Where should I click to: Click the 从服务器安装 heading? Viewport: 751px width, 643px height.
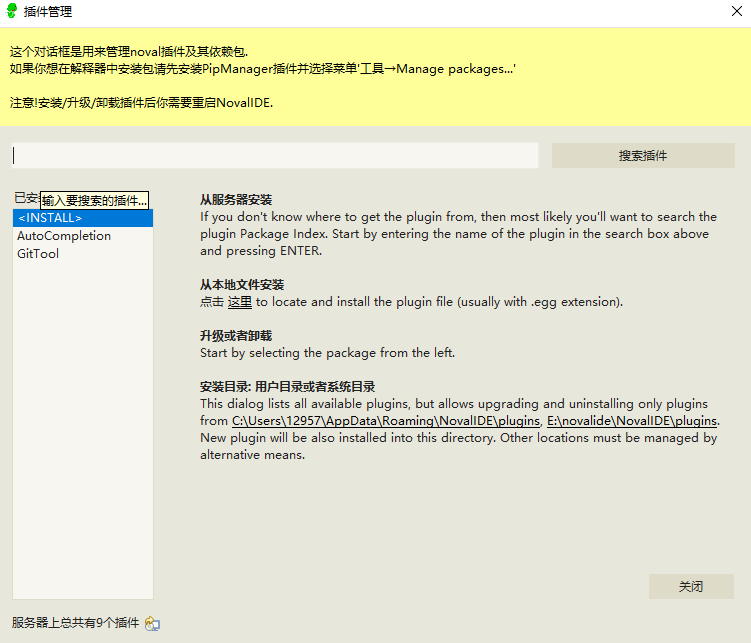pyautogui.click(x=236, y=200)
